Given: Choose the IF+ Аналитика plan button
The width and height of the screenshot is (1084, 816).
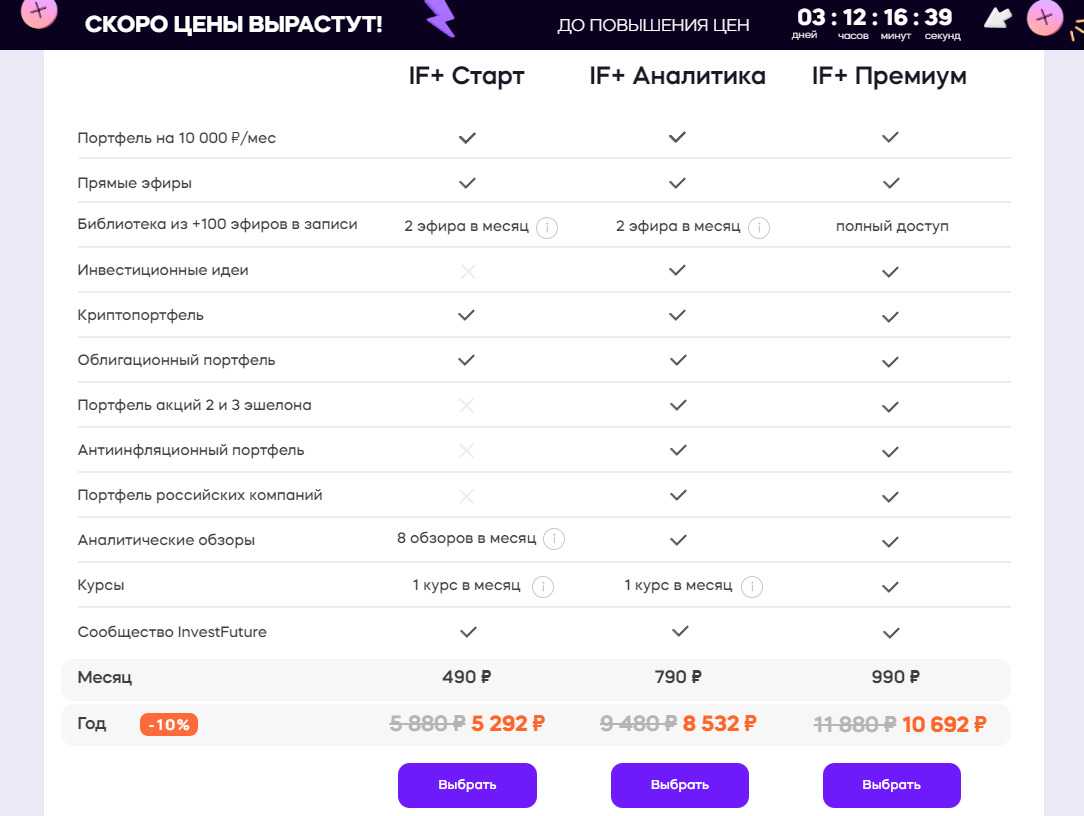Looking at the screenshot, I should pos(680,785).
